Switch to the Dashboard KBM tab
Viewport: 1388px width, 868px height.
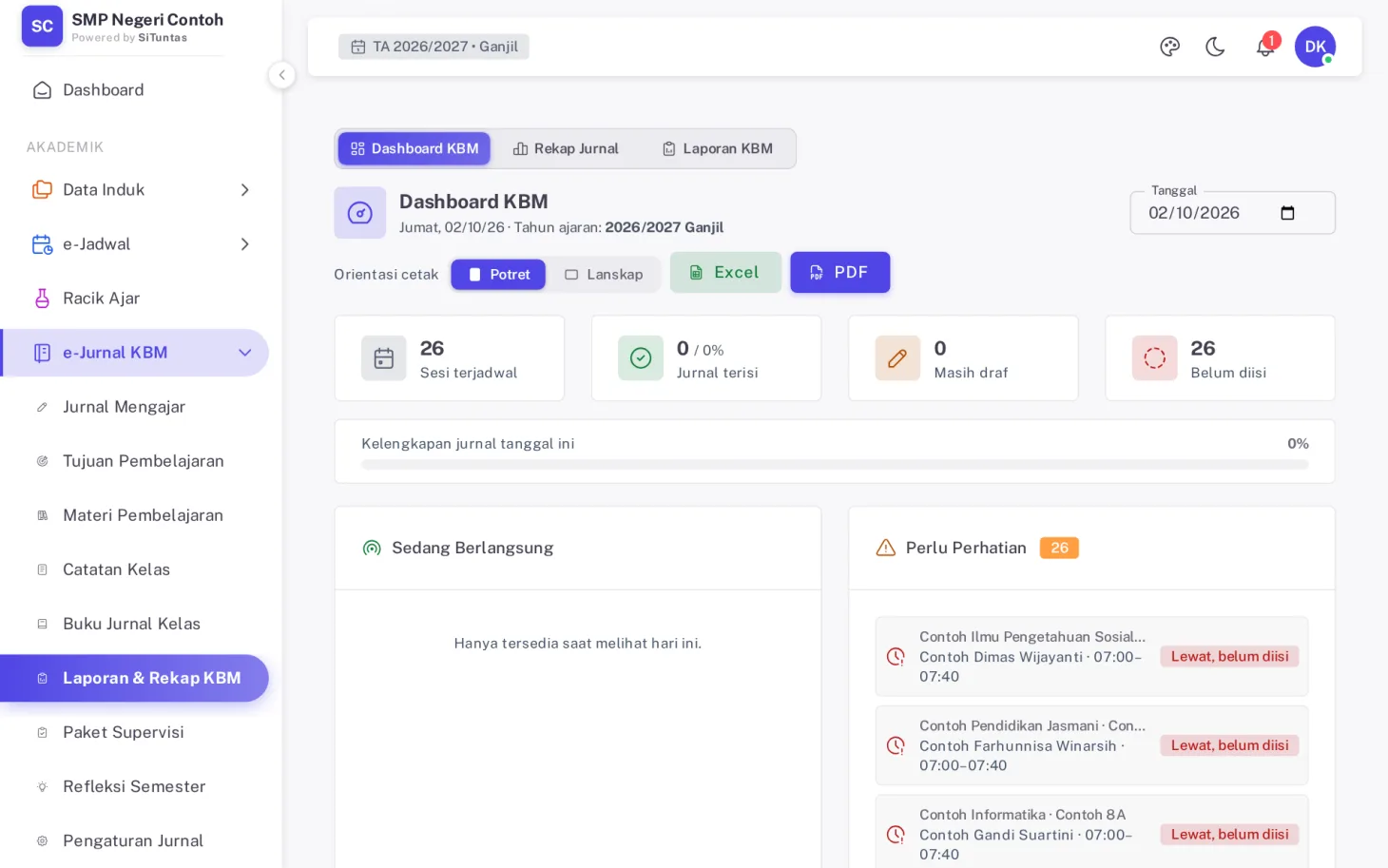tap(414, 148)
